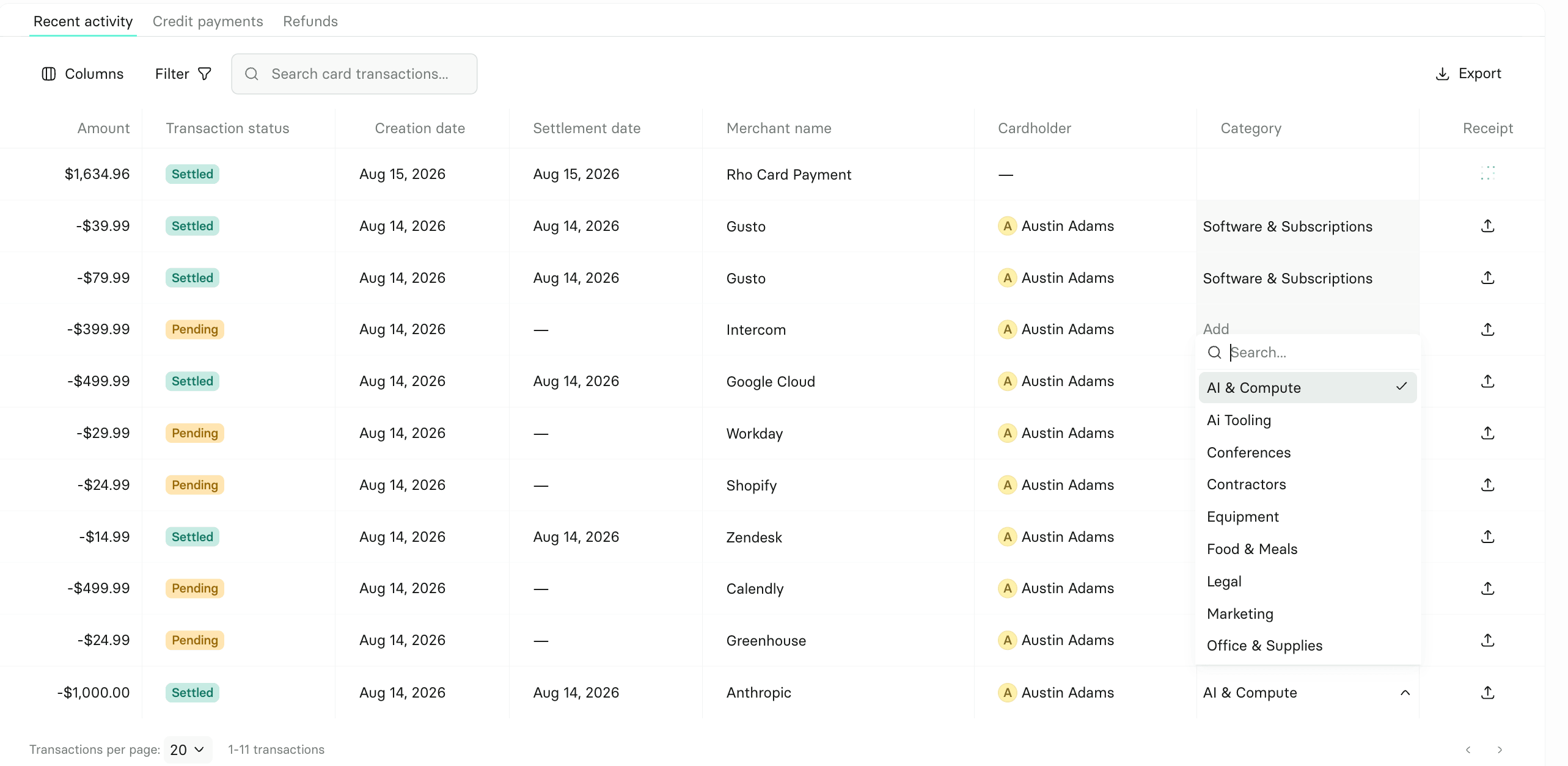Go to the previous page of transactions
Screen dimensions: 1568x766
pos(1468,750)
